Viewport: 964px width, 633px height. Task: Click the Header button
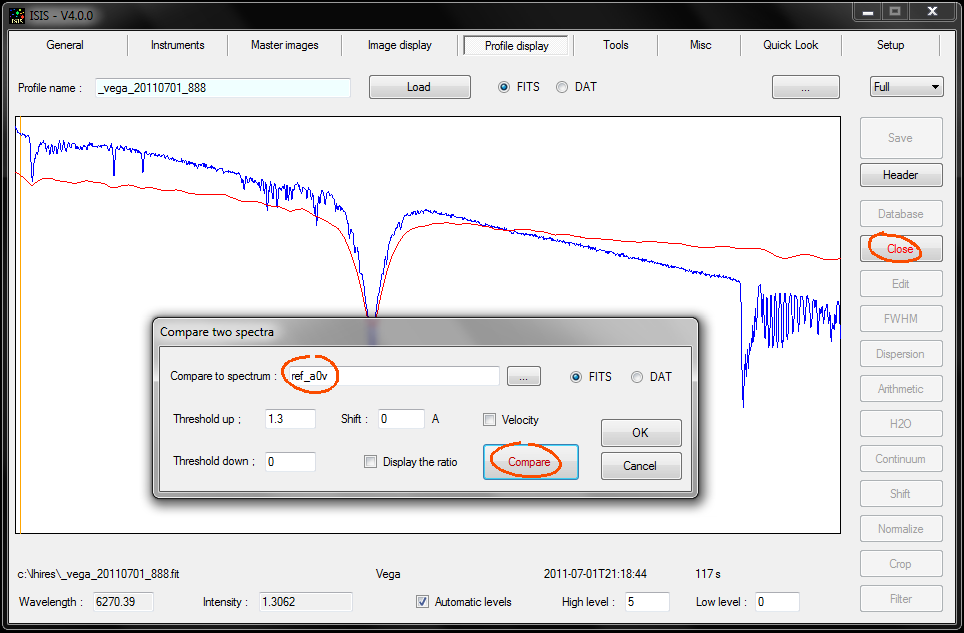(x=900, y=175)
